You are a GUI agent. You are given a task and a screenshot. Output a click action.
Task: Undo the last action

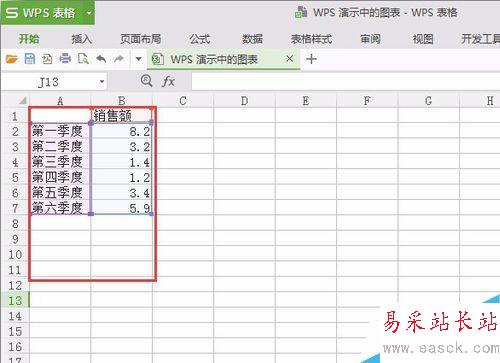point(101,59)
